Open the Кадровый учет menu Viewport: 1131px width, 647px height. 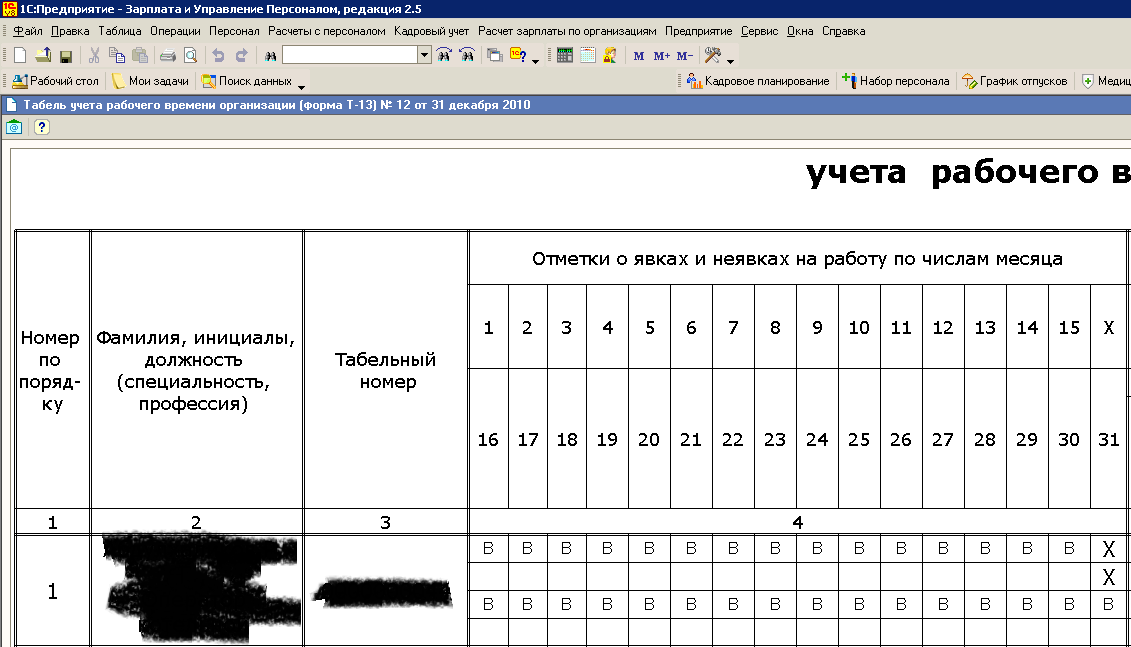click(x=431, y=31)
